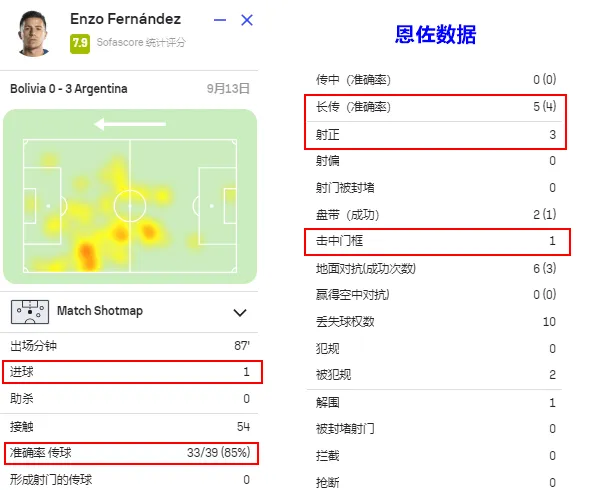Click the Enzo Fernández name heading

tap(126, 19)
